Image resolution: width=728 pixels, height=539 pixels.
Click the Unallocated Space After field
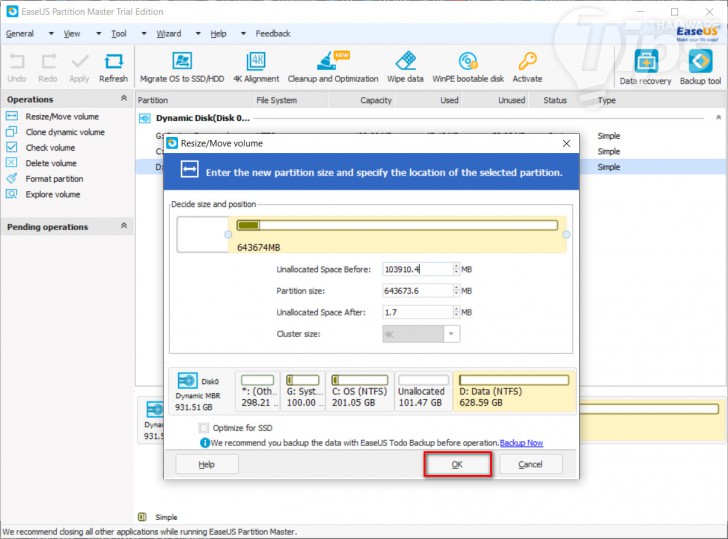pyautogui.click(x=417, y=312)
